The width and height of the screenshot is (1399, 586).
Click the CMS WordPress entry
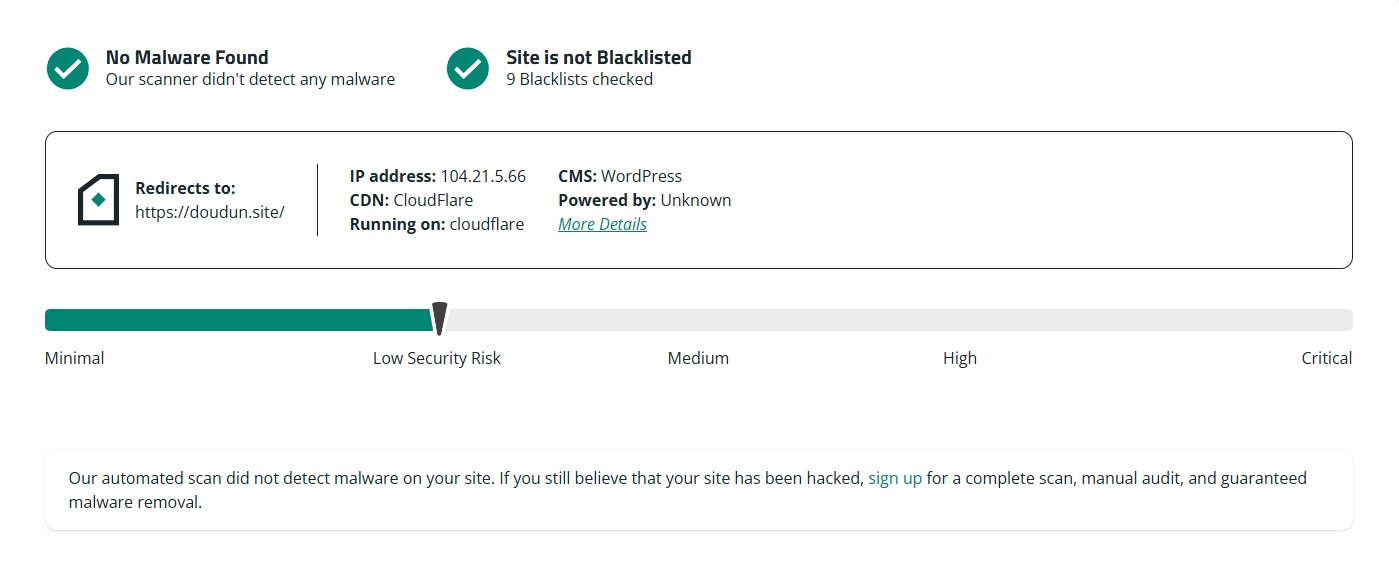(x=620, y=176)
